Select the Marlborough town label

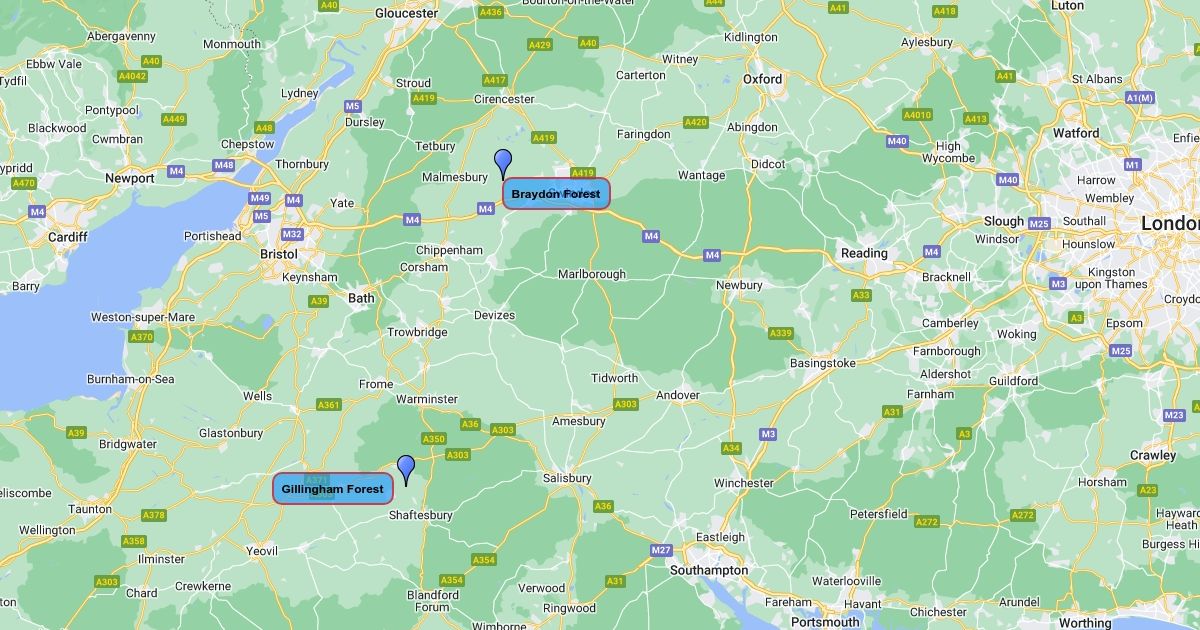[x=592, y=274]
